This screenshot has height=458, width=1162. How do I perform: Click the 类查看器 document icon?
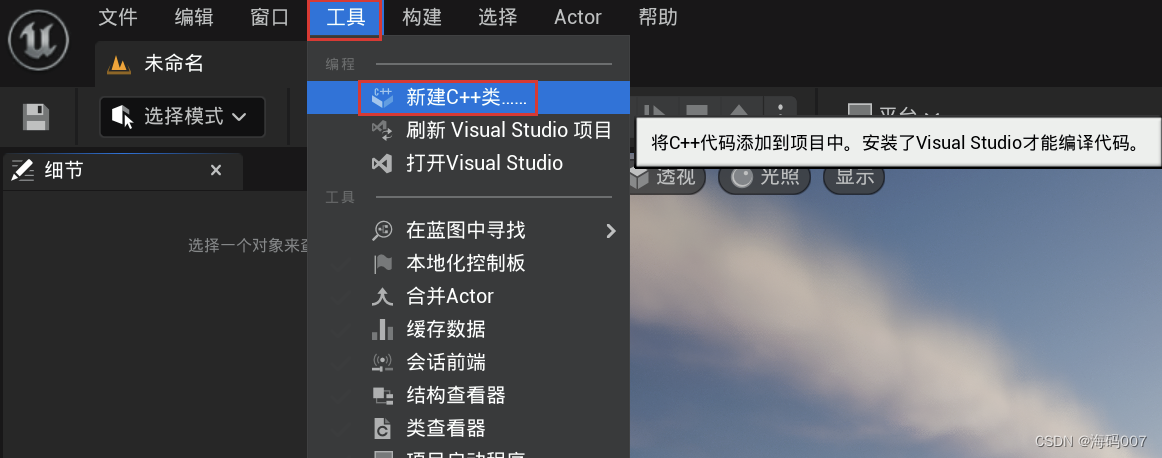click(382, 428)
